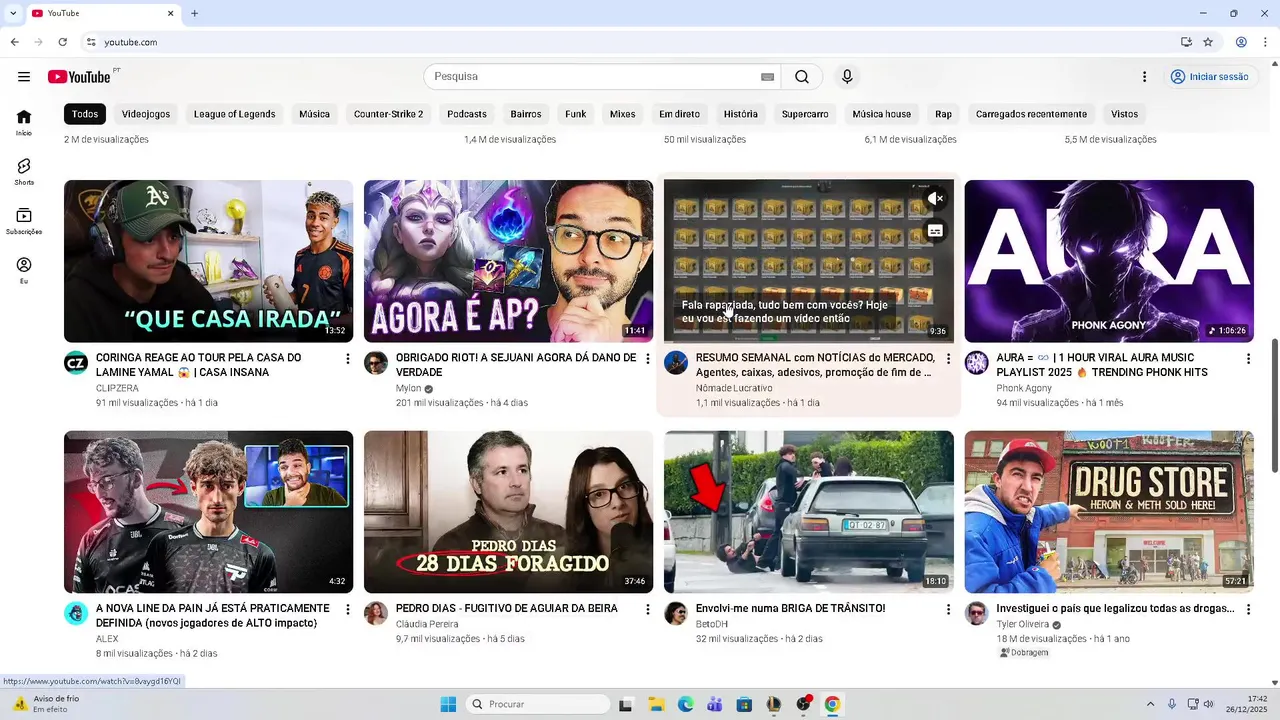This screenshot has width=1280, height=720.
Task: Open Shorts in the sidebar
Action: point(24,171)
